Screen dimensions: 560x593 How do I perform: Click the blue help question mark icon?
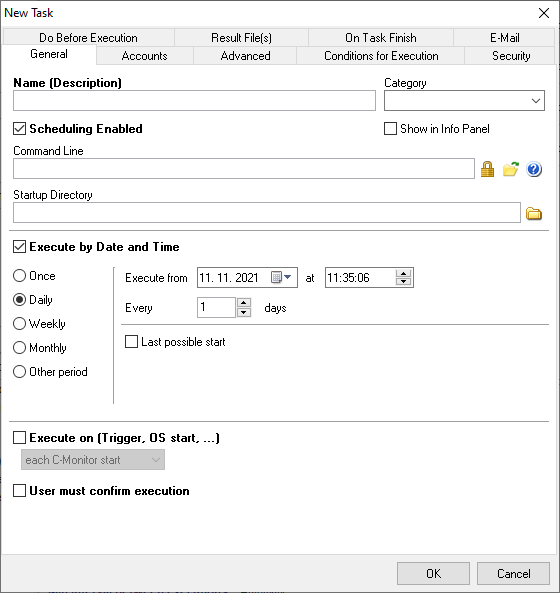tap(534, 169)
